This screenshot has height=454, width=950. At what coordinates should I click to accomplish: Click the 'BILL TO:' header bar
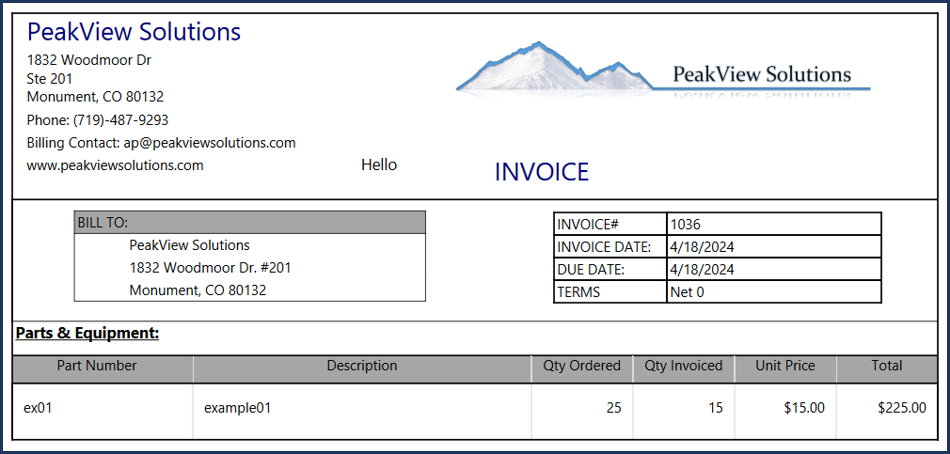(250, 222)
